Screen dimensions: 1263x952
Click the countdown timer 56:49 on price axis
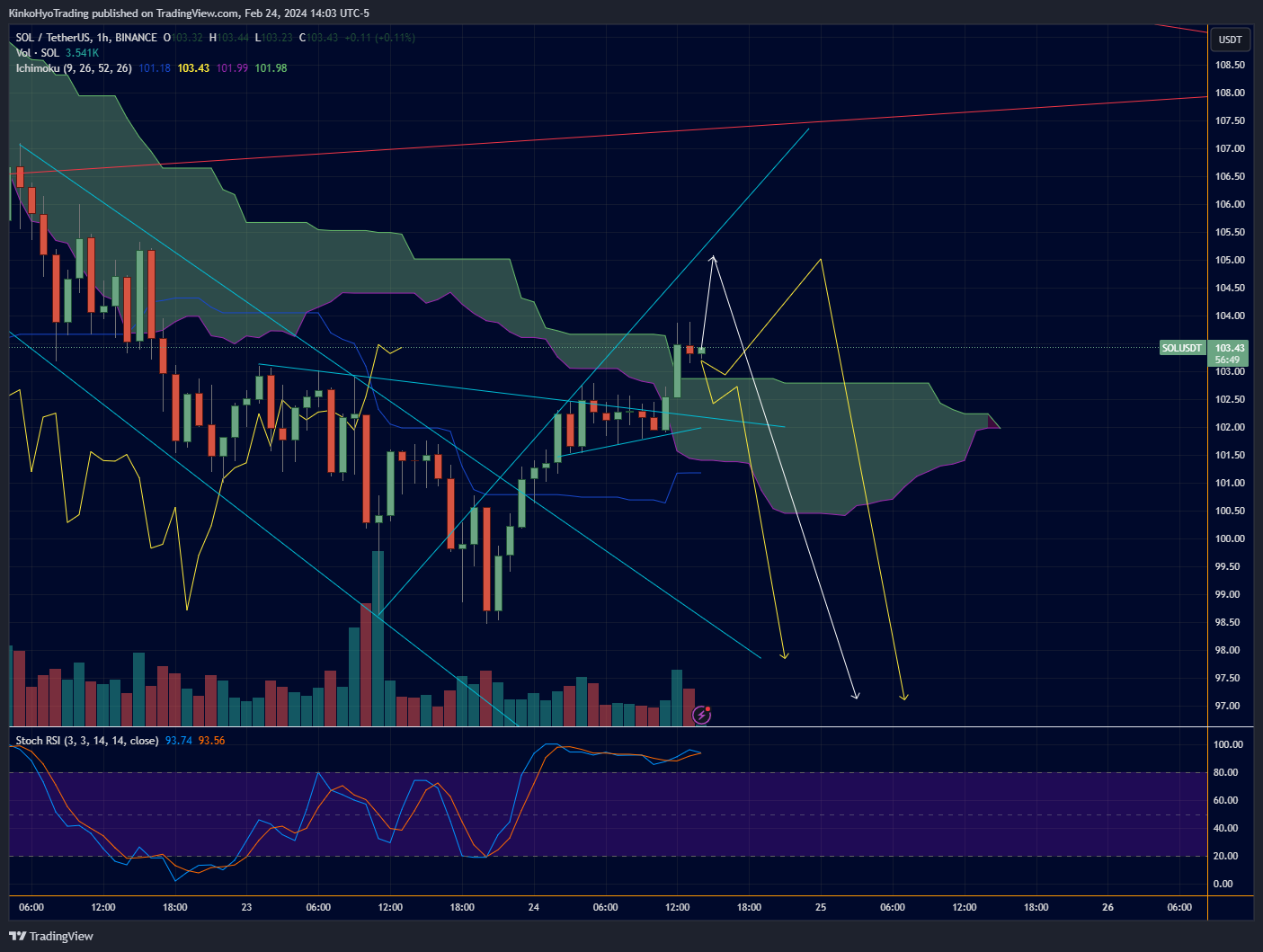1227,360
